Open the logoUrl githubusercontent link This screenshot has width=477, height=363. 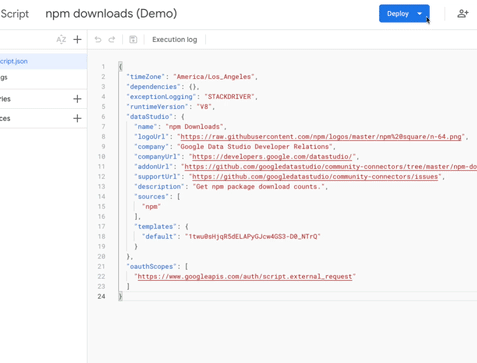[x=321, y=137]
